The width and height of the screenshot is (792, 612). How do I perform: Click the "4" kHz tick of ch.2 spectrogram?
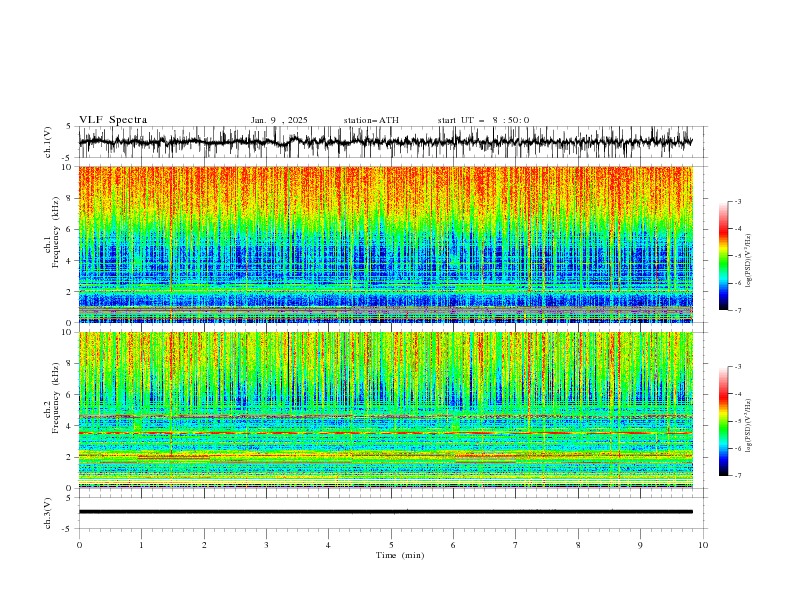[70, 426]
